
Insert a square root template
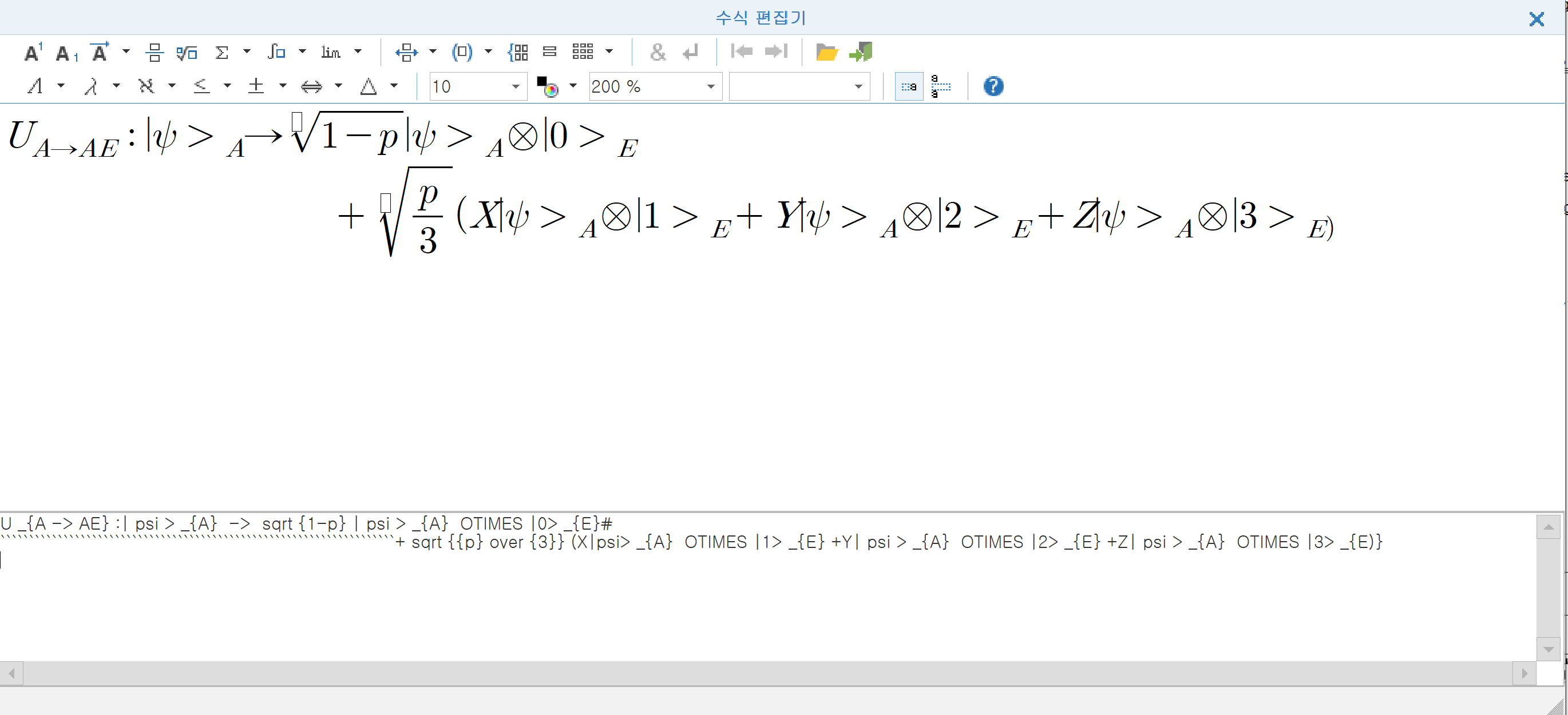point(187,53)
